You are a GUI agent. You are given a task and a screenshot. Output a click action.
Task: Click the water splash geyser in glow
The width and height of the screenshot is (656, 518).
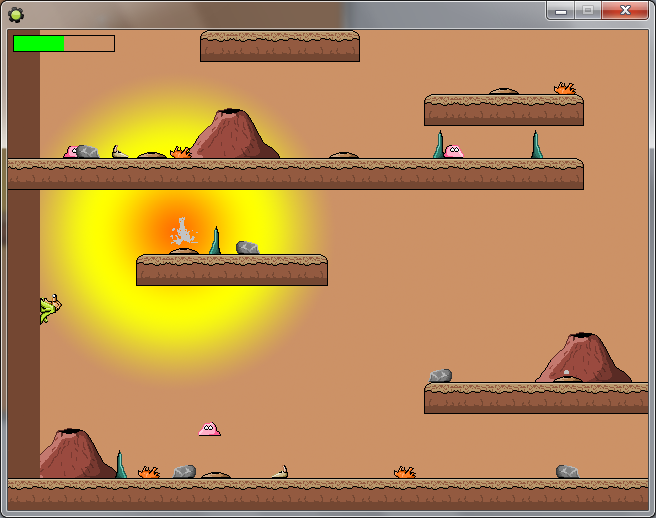pos(182,235)
